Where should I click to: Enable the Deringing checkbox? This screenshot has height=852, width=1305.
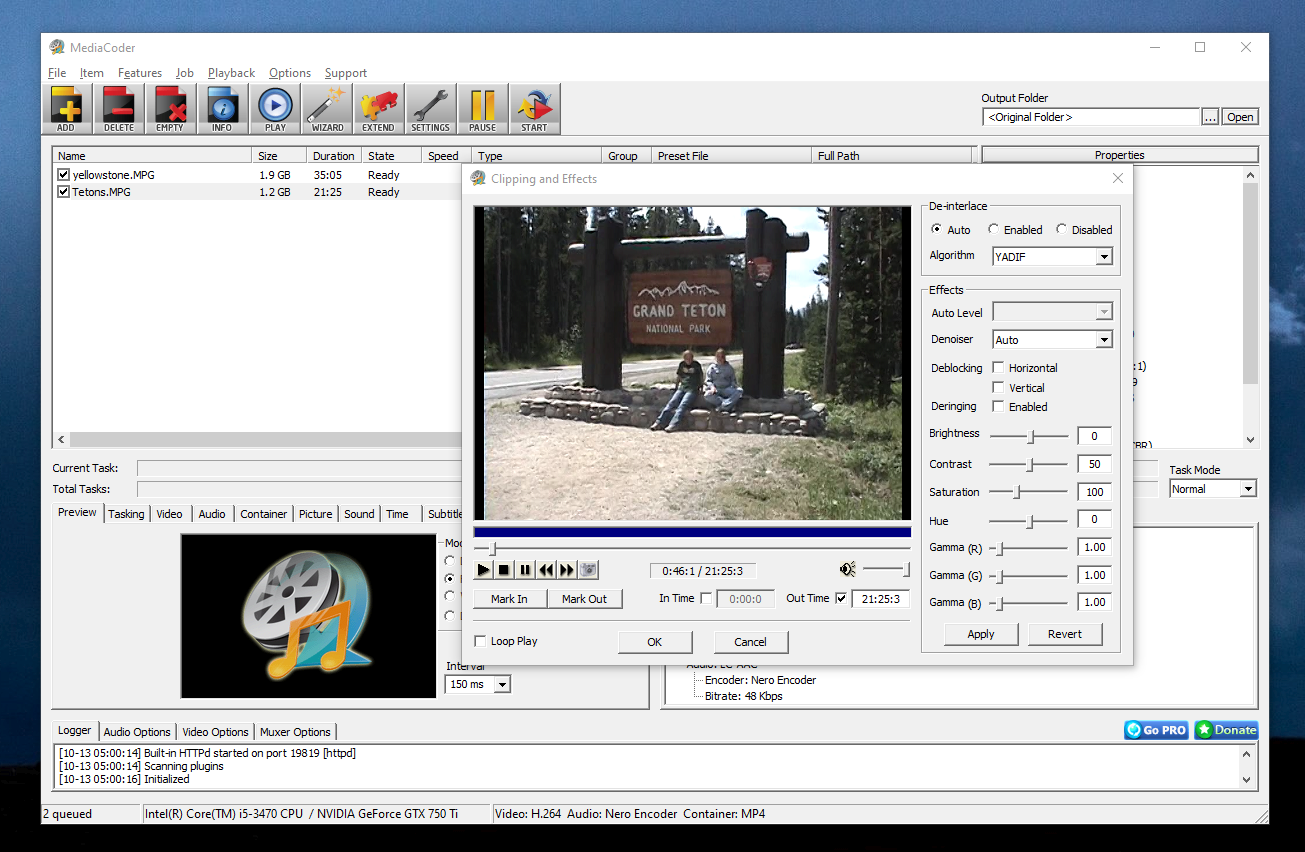(998, 406)
